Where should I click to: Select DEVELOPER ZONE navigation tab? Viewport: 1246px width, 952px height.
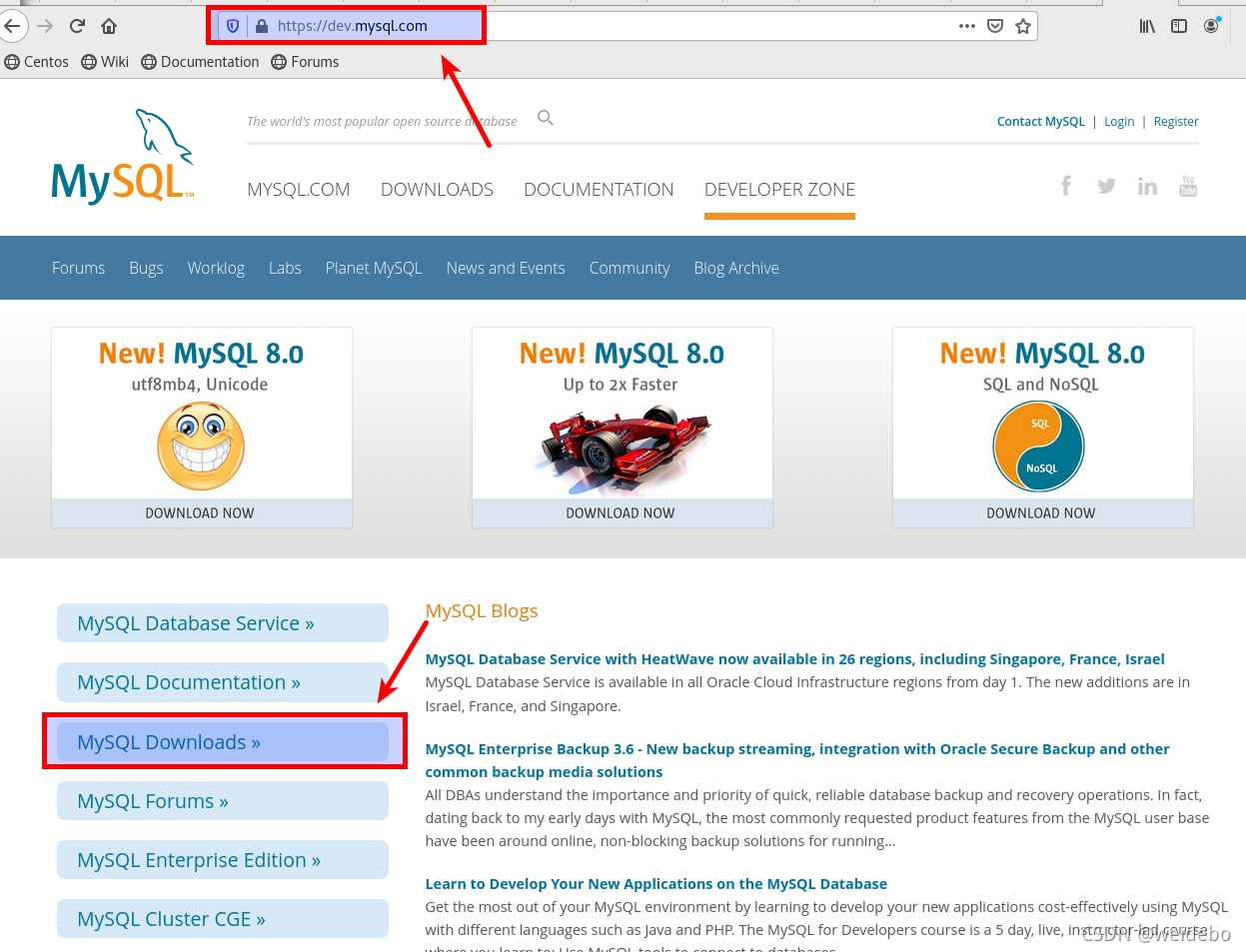(x=779, y=190)
